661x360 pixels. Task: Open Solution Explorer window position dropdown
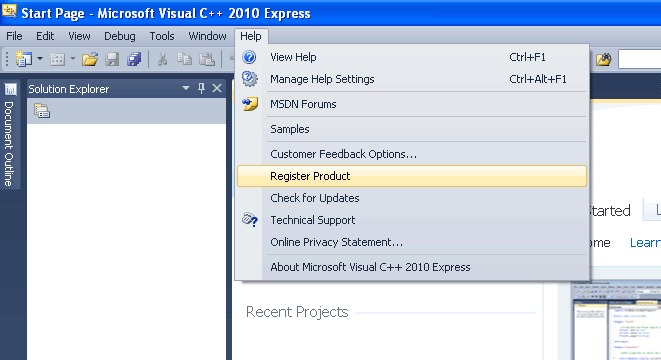pos(185,88)
